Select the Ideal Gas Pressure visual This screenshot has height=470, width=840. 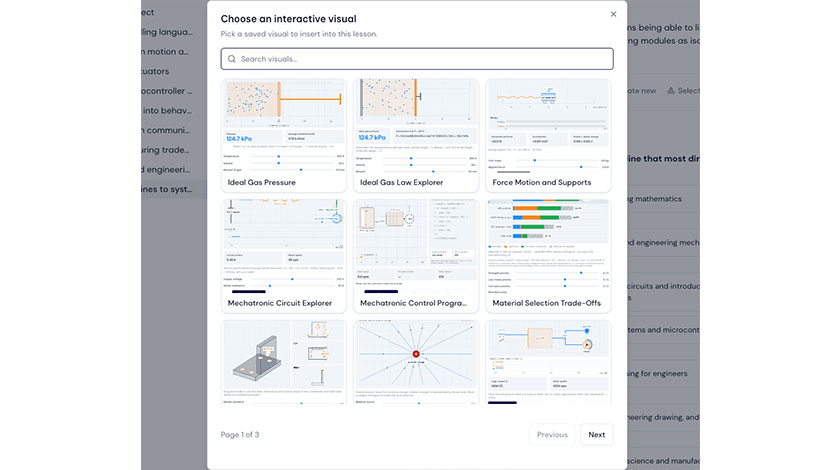tap(283, 136)
